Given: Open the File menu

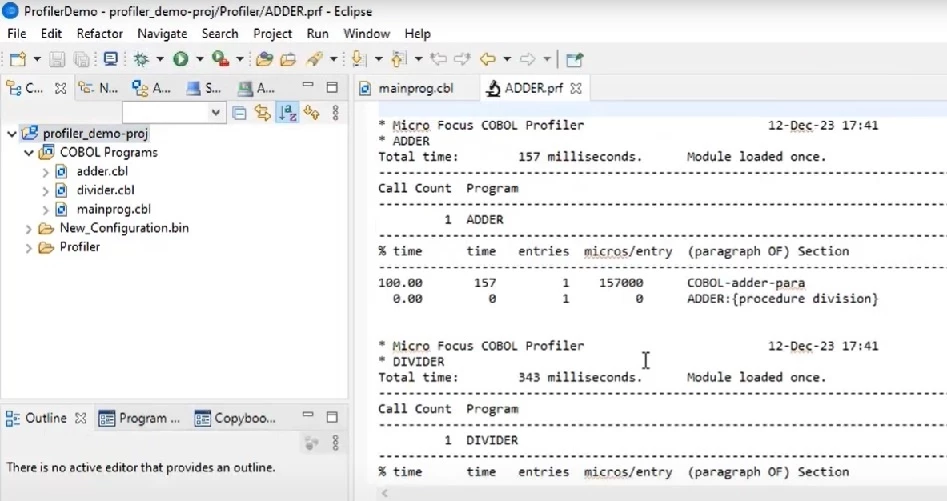Looking at the screenshot, I should point(16,34).
